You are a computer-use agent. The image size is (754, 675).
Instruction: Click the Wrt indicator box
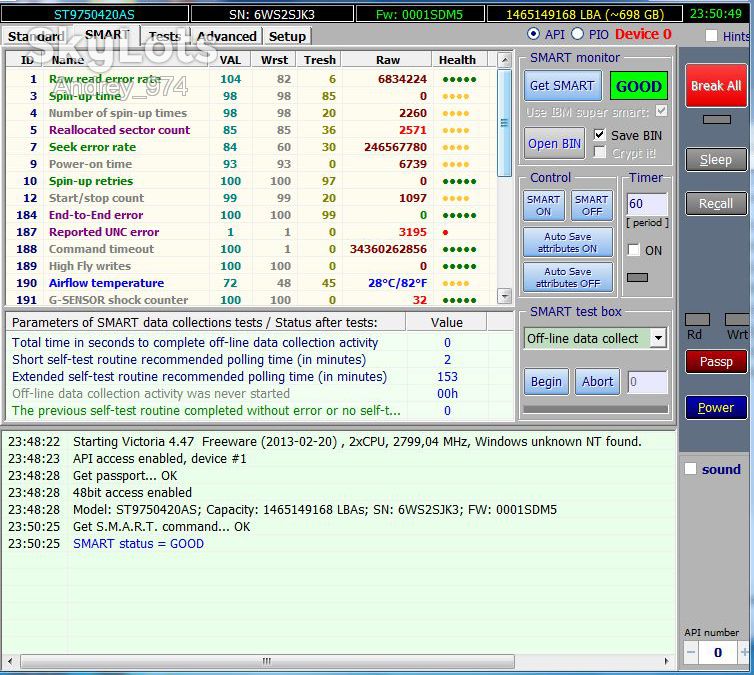pos(738,319)
